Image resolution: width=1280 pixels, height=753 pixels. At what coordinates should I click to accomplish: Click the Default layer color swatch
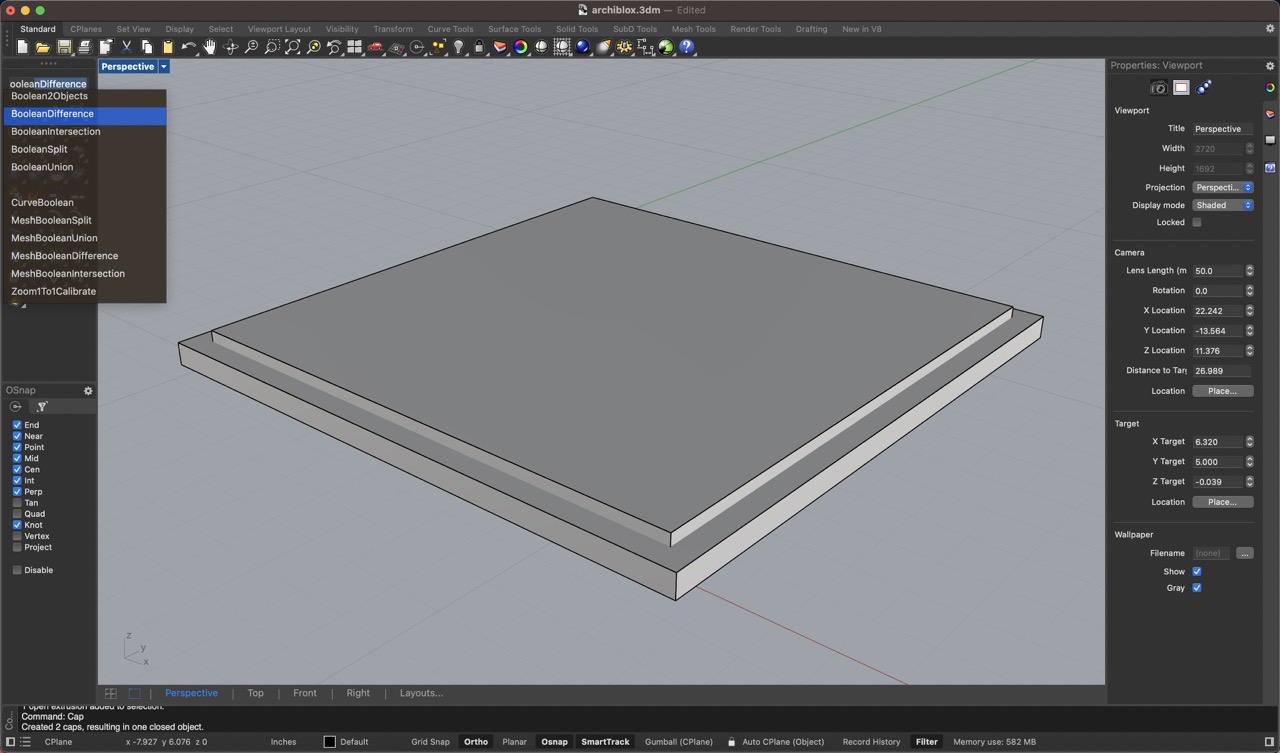click(329, 742)
